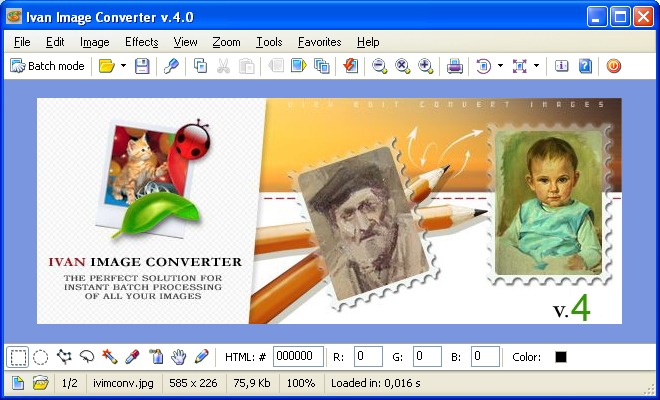Select the hand pan tool

coord(178,357)
